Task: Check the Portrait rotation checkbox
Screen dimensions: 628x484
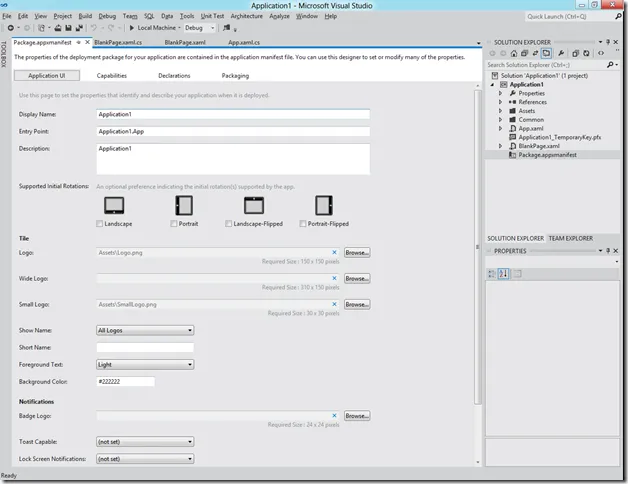Action: coord(173,224)
